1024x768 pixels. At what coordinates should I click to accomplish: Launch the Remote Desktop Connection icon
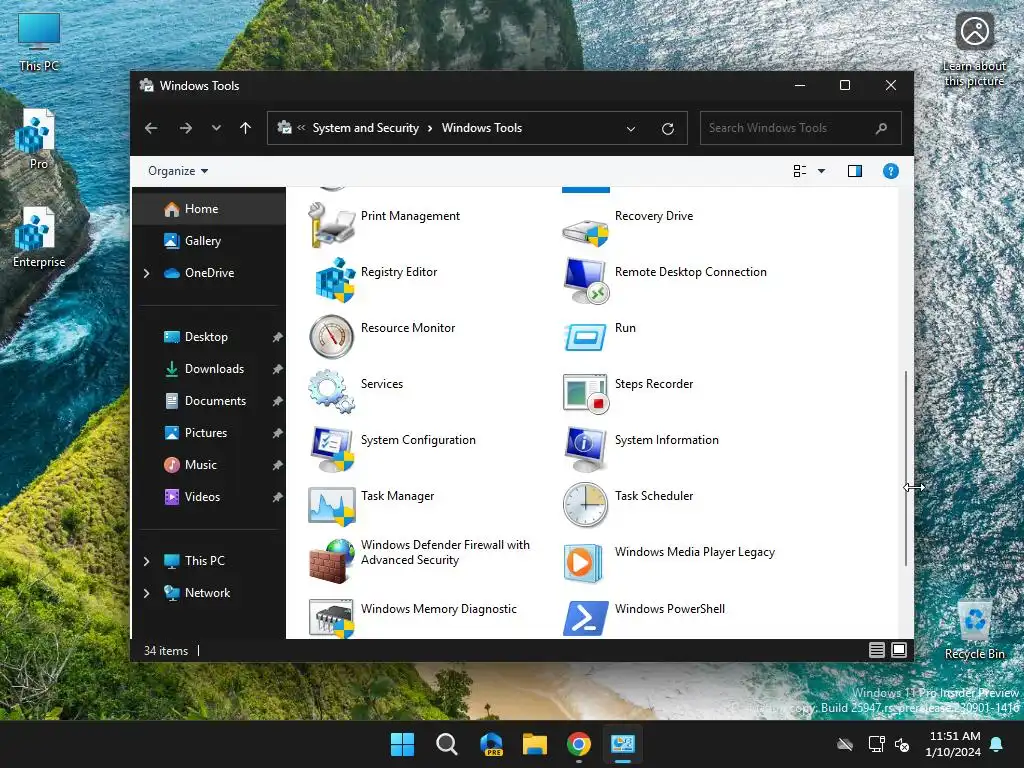tap(586, 281)
